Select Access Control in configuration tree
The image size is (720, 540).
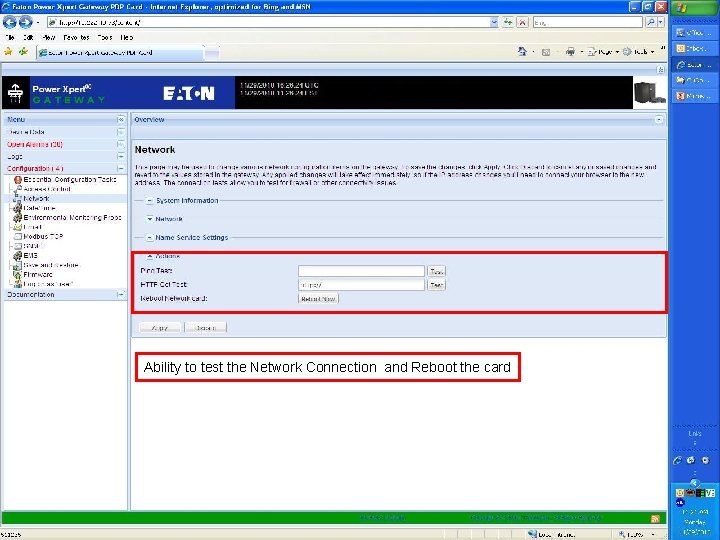[47, 189]
